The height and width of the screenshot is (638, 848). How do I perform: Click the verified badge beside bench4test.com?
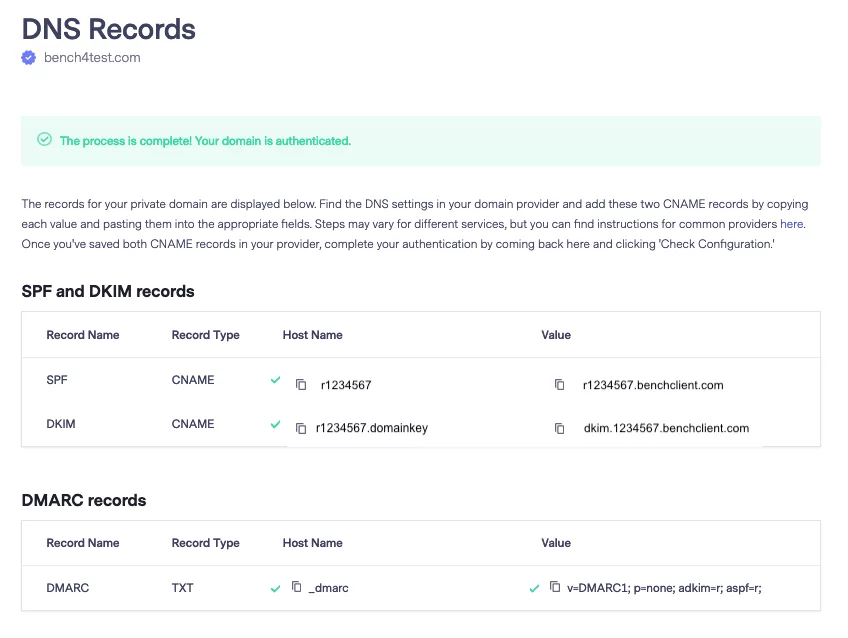pyautogui.click(x=29, y=58)
